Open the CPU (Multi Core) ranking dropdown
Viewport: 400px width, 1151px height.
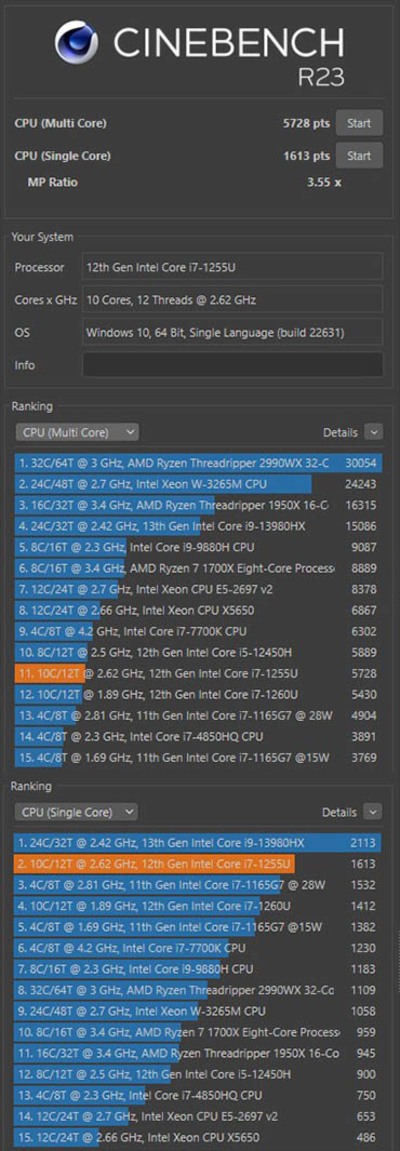point(77,432)
